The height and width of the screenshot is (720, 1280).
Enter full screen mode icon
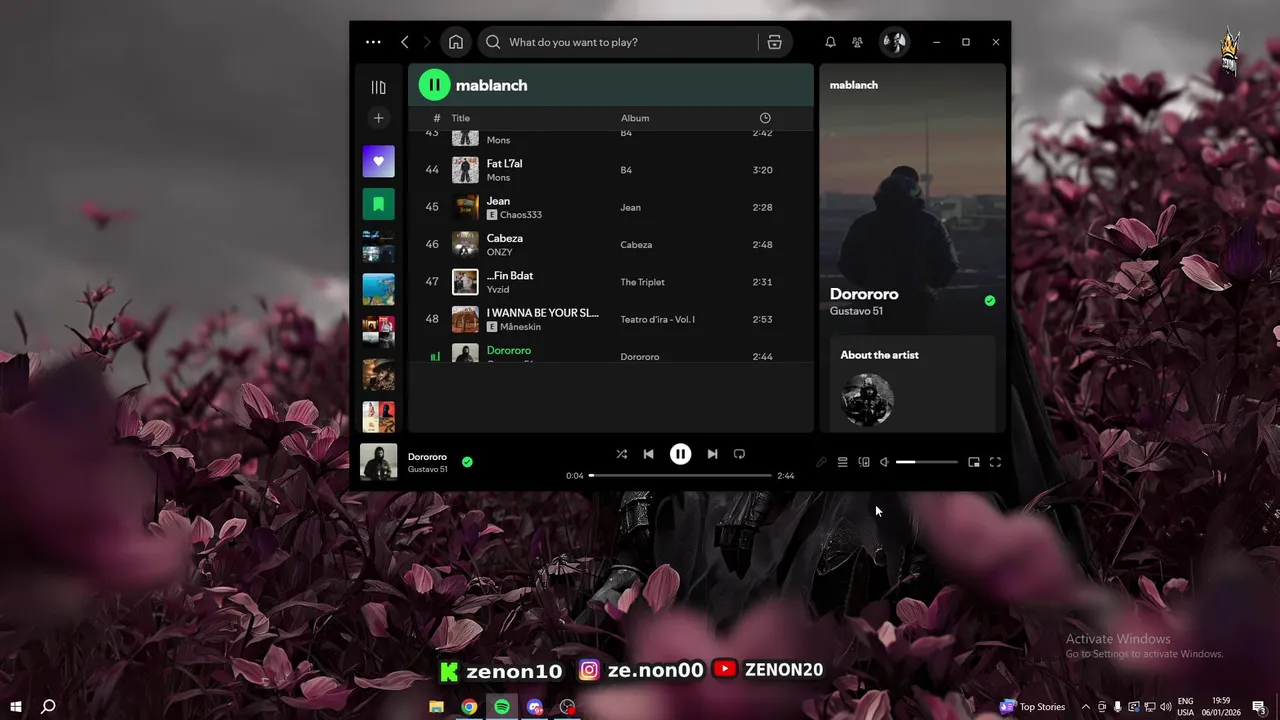tap(995, 462)
